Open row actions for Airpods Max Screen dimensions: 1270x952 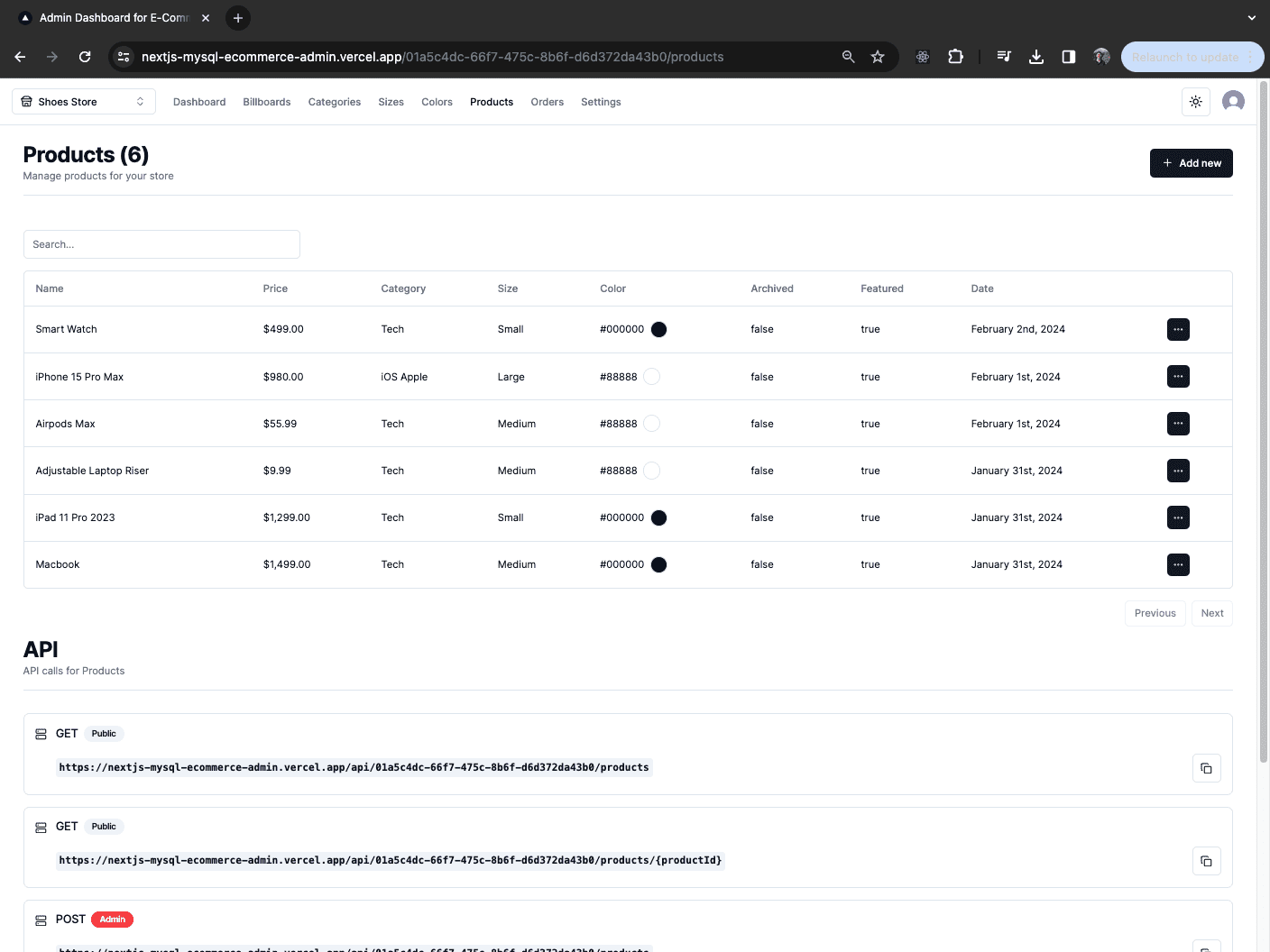click(x=1178, y=424)
